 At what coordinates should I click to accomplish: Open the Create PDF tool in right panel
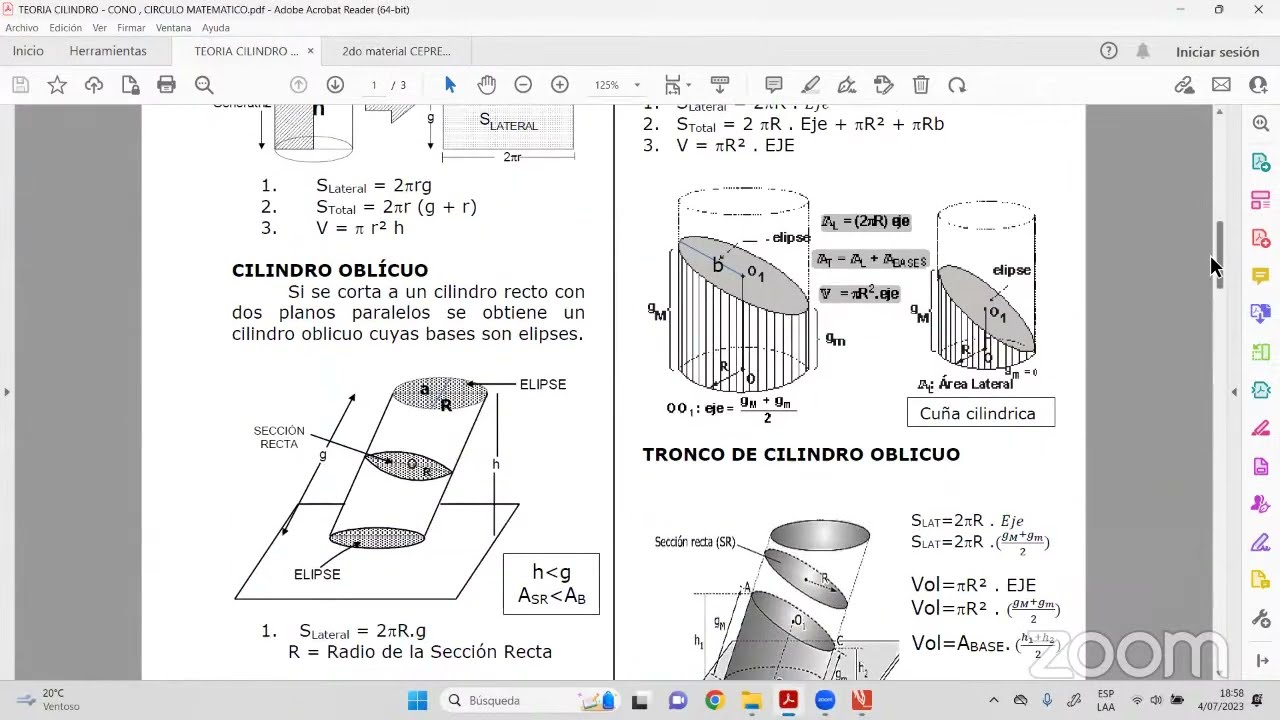click(1261, 238)
